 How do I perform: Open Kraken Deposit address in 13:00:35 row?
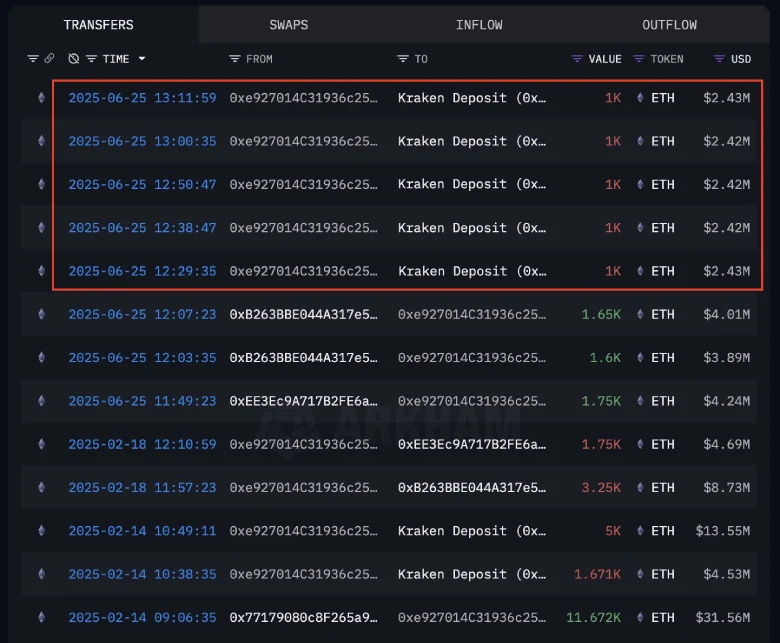pos(472,141)
